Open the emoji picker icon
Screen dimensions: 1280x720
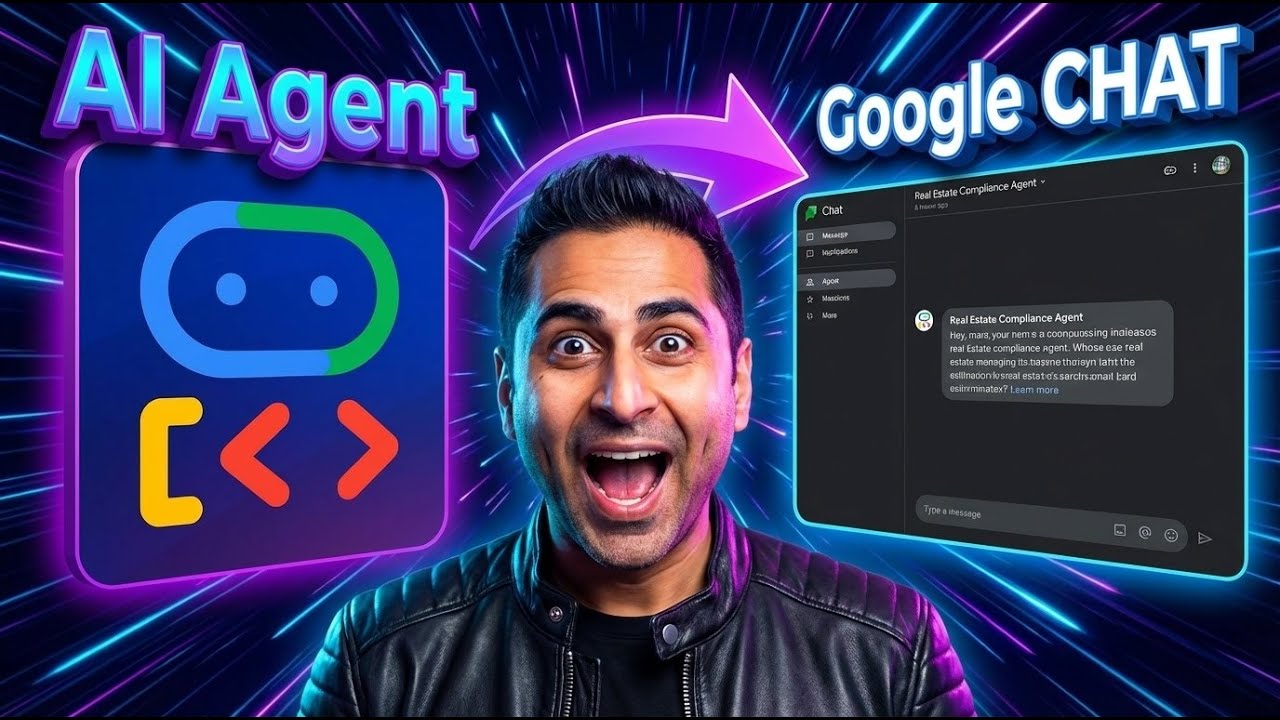pos(1171,535)
